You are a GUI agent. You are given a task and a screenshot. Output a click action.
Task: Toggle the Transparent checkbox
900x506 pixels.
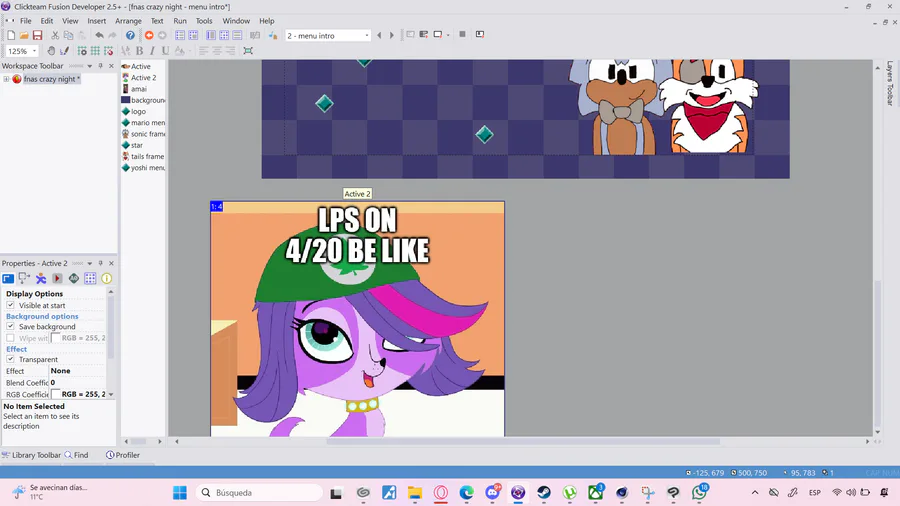click(x=10, y=359)
